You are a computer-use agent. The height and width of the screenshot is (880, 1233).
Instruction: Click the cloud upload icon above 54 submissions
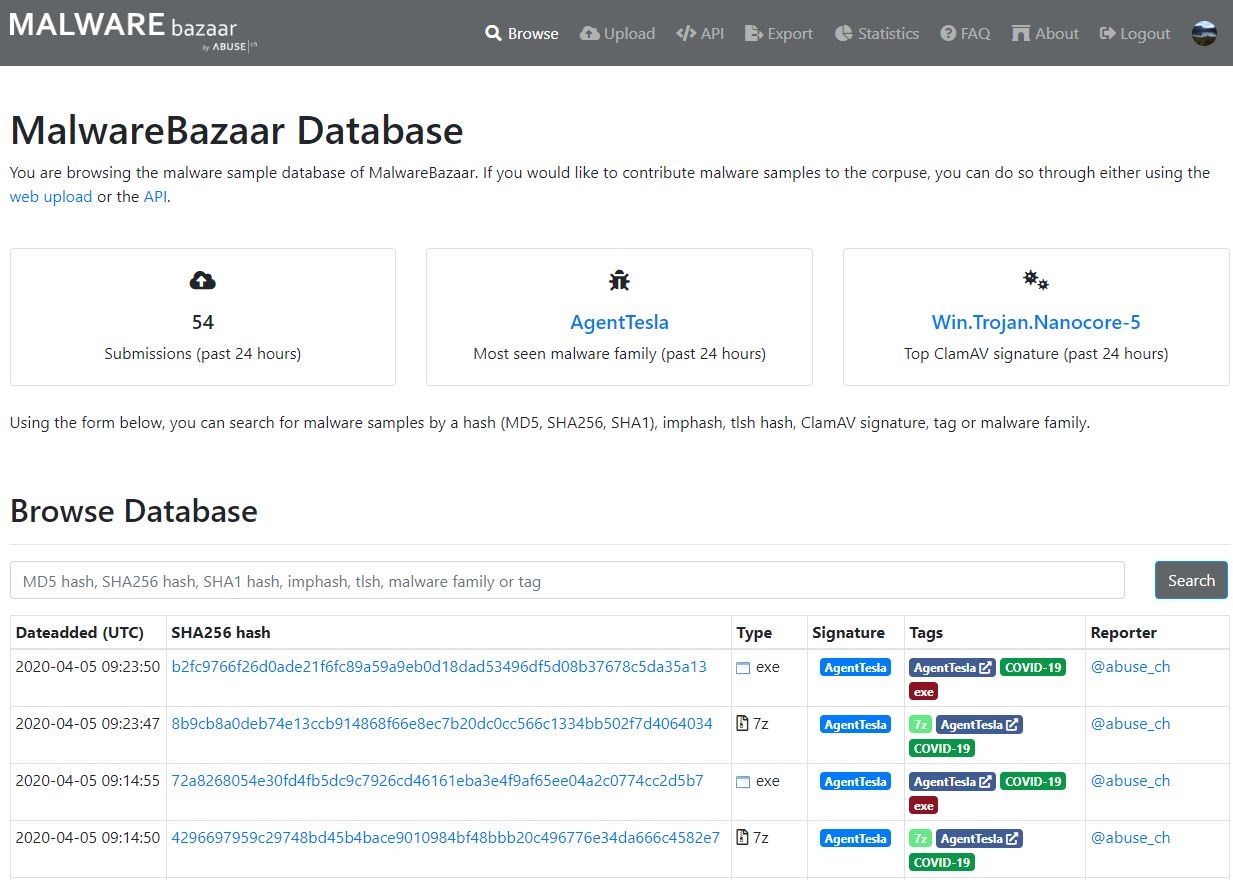[203, 281]
